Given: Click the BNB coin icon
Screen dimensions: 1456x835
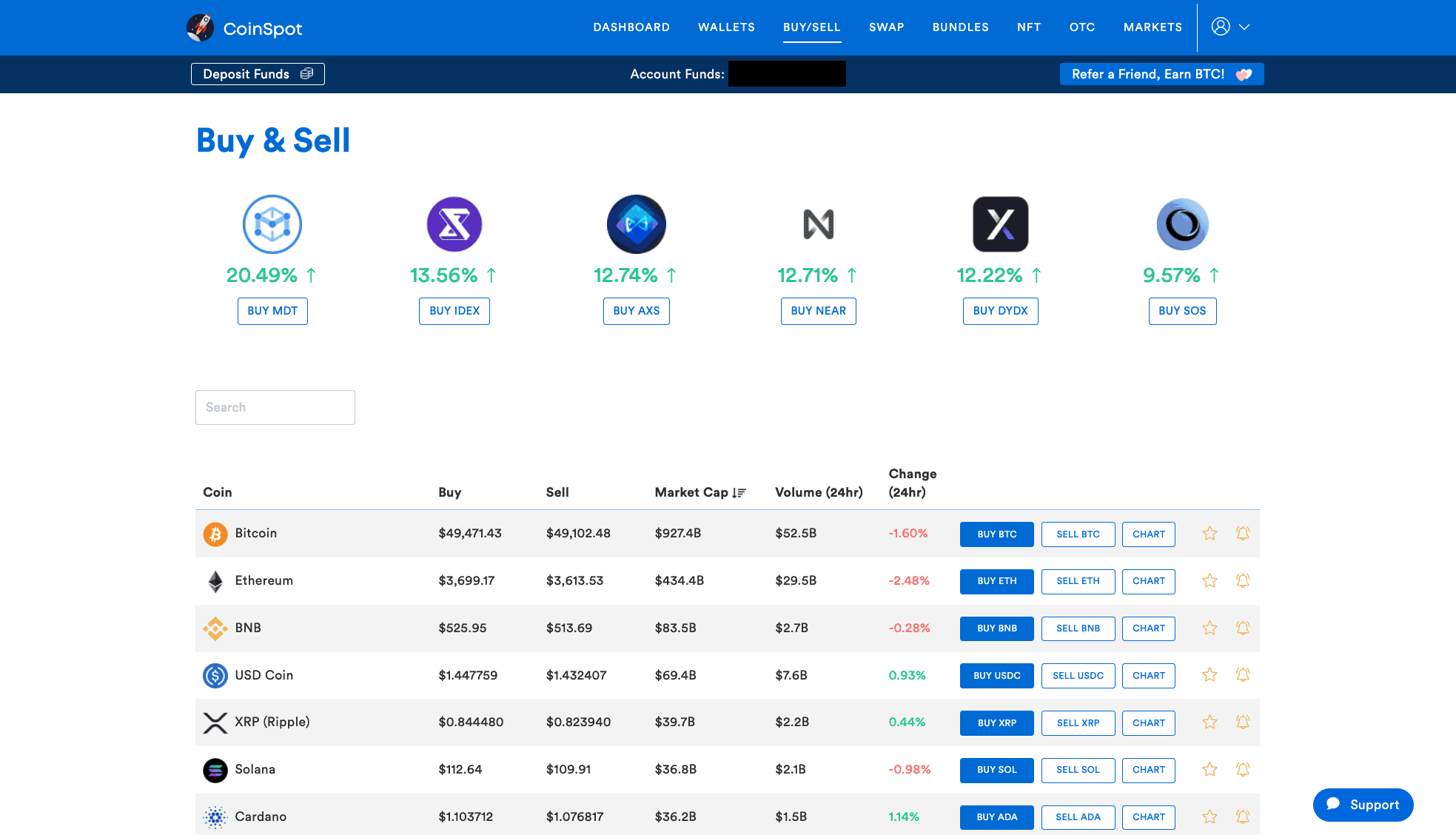Looking at the screenshot, I should point(215,628).
